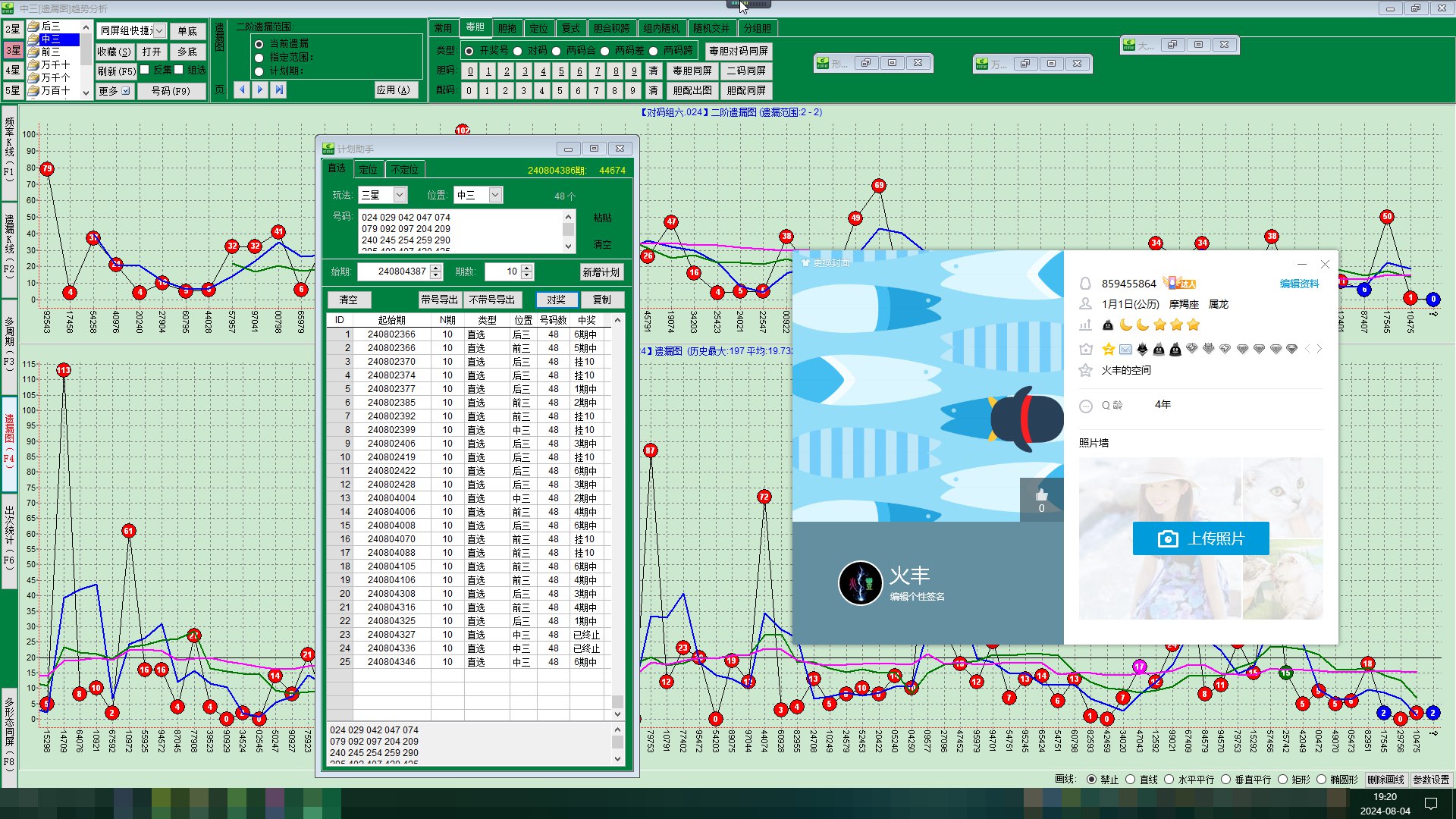
Task: Open the 编辑资料 link
Action: tap(1299, 284)
